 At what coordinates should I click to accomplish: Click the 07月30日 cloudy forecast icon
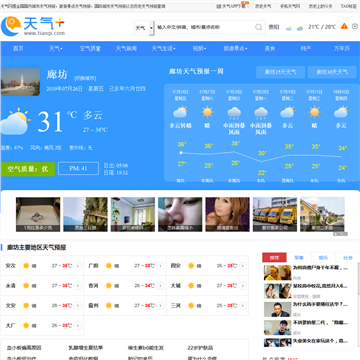point(288,112)
